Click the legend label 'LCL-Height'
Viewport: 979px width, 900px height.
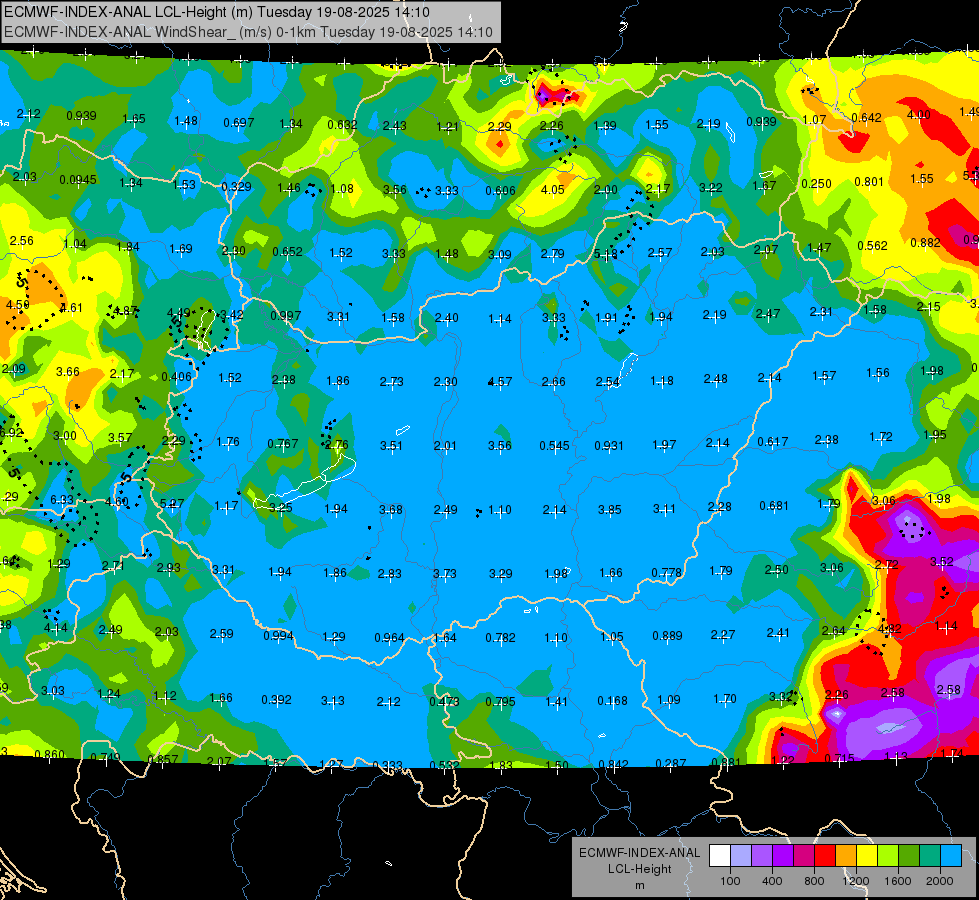(x=639, y=869)
